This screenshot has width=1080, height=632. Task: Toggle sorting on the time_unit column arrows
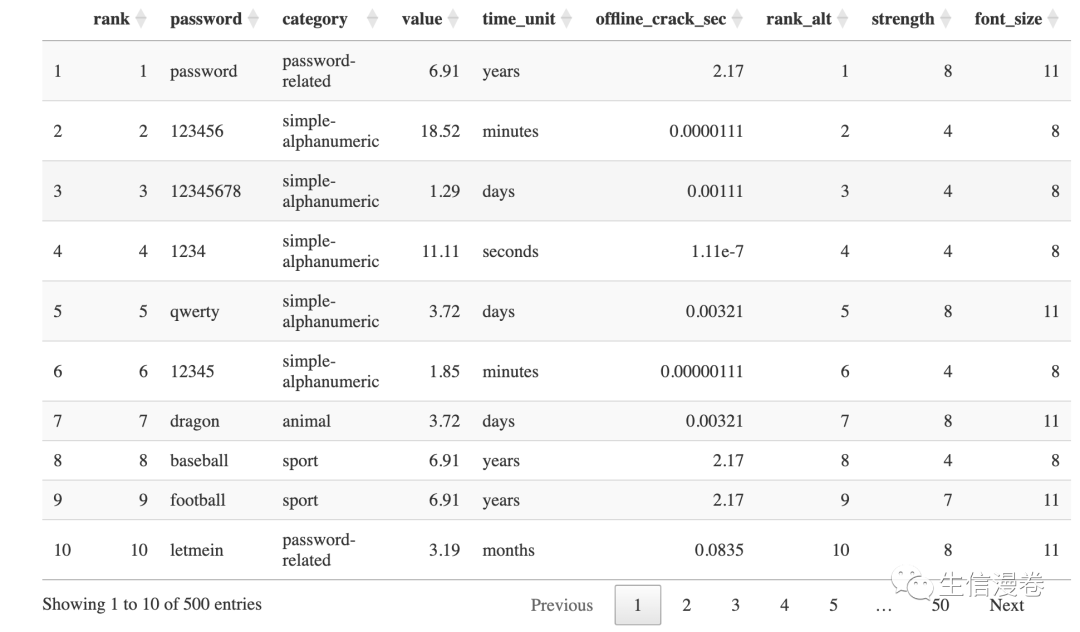pyautogui.click(x=567, y=19)
